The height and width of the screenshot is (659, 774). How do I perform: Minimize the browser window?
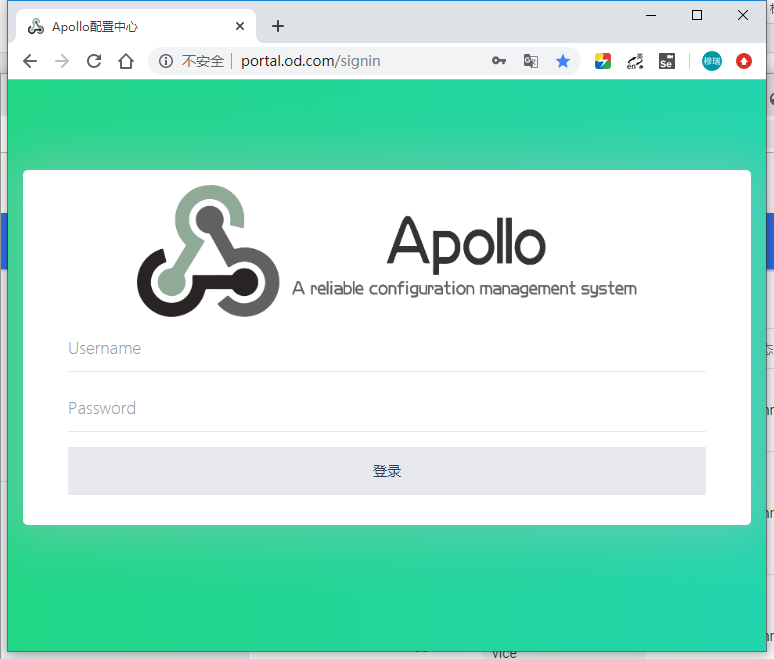[651, 15]
